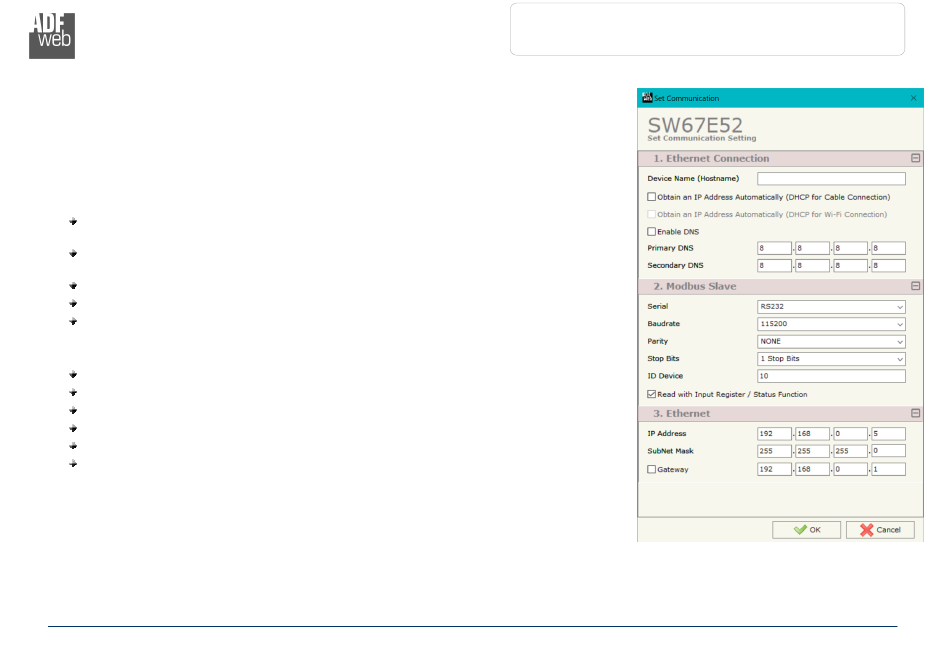Click the Device Name (Hostname) field

[831, 179]
